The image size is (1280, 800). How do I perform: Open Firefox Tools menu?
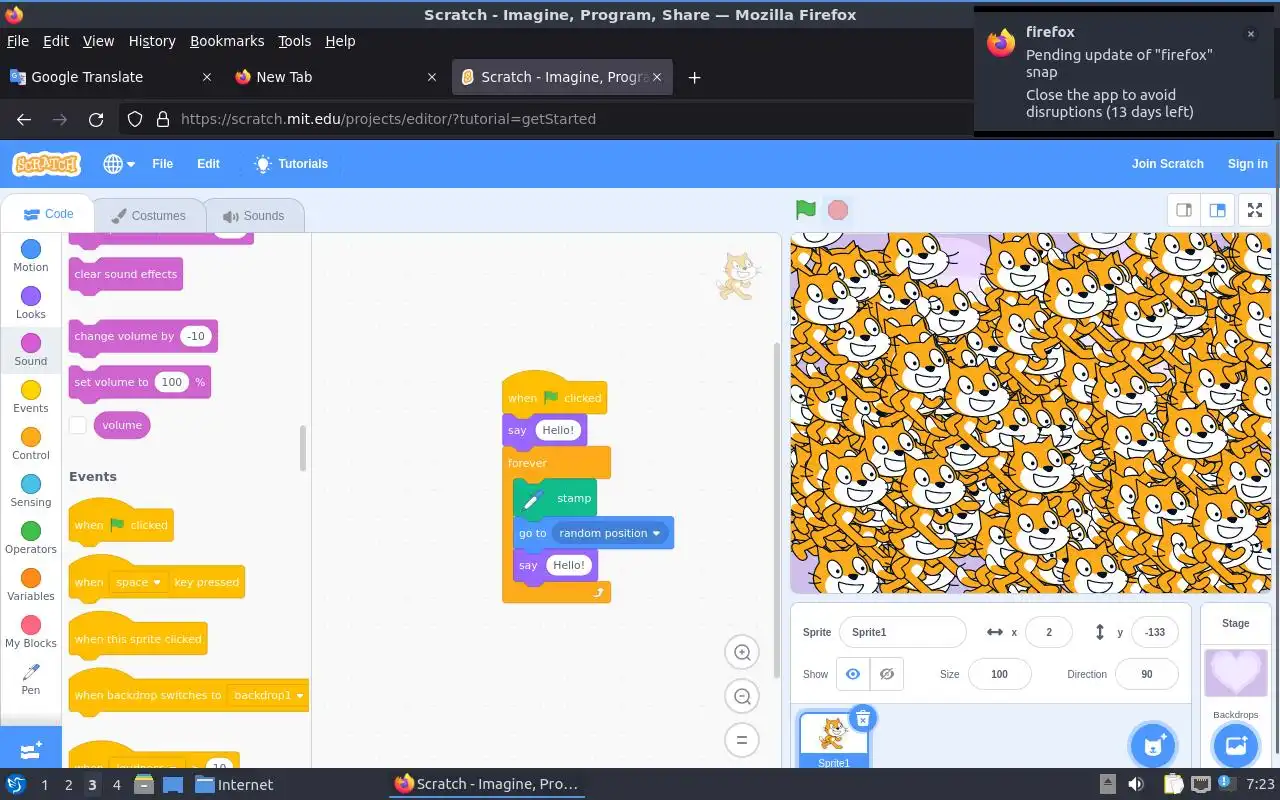(294, 41)
